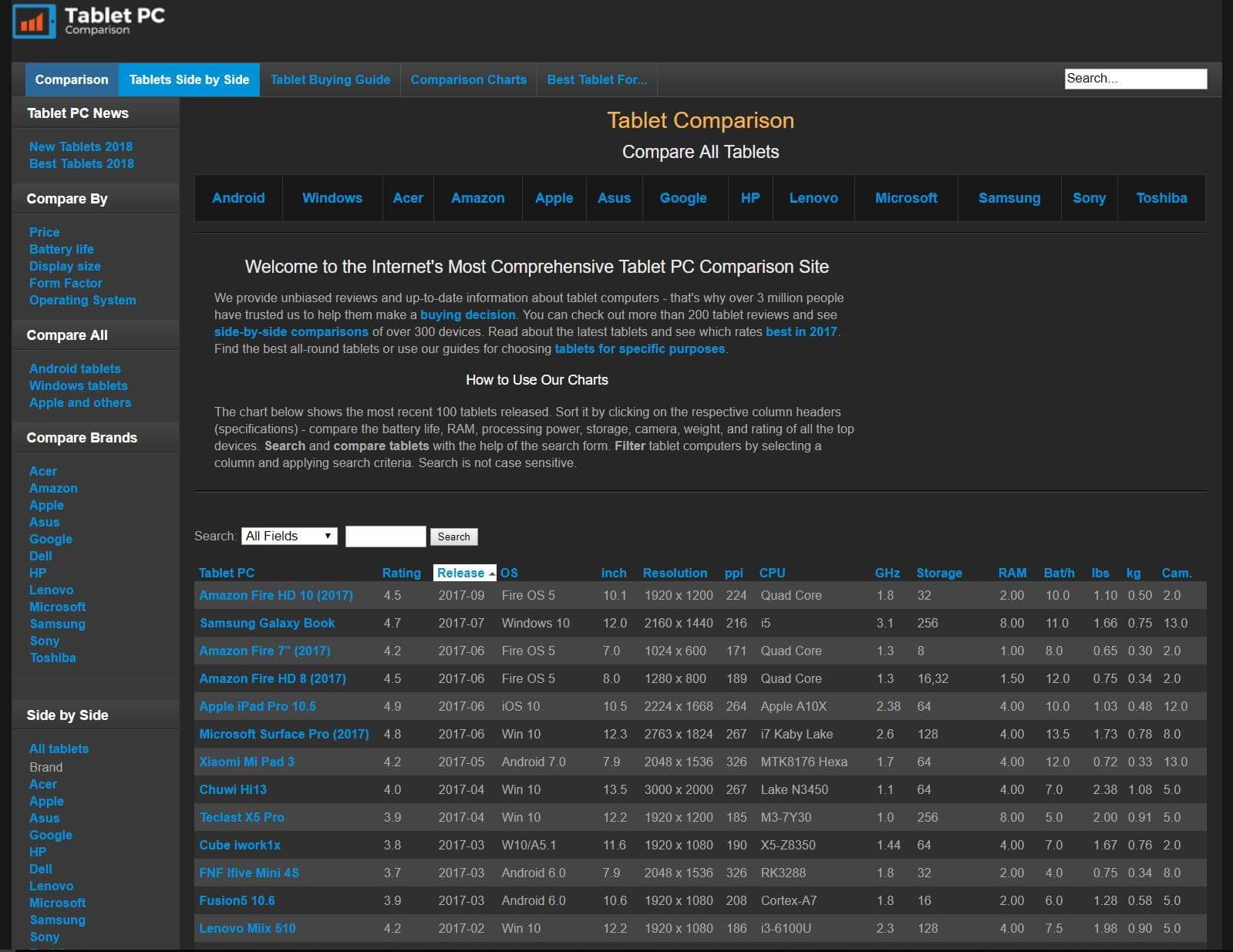
Task: Open All tablets under Side by Side
Action: point(59,748)
